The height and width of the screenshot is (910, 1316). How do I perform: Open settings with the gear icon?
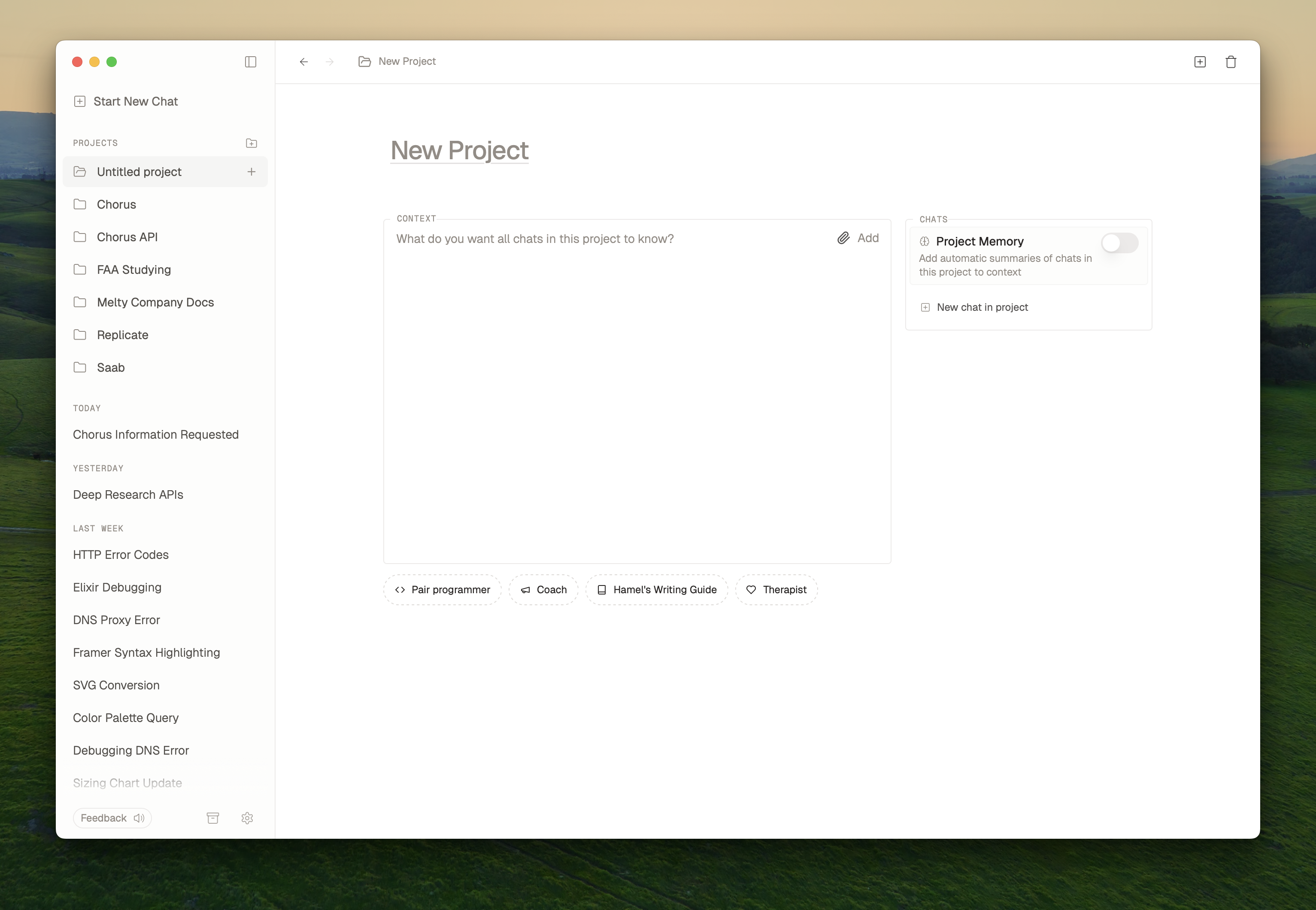coord(248,818)
